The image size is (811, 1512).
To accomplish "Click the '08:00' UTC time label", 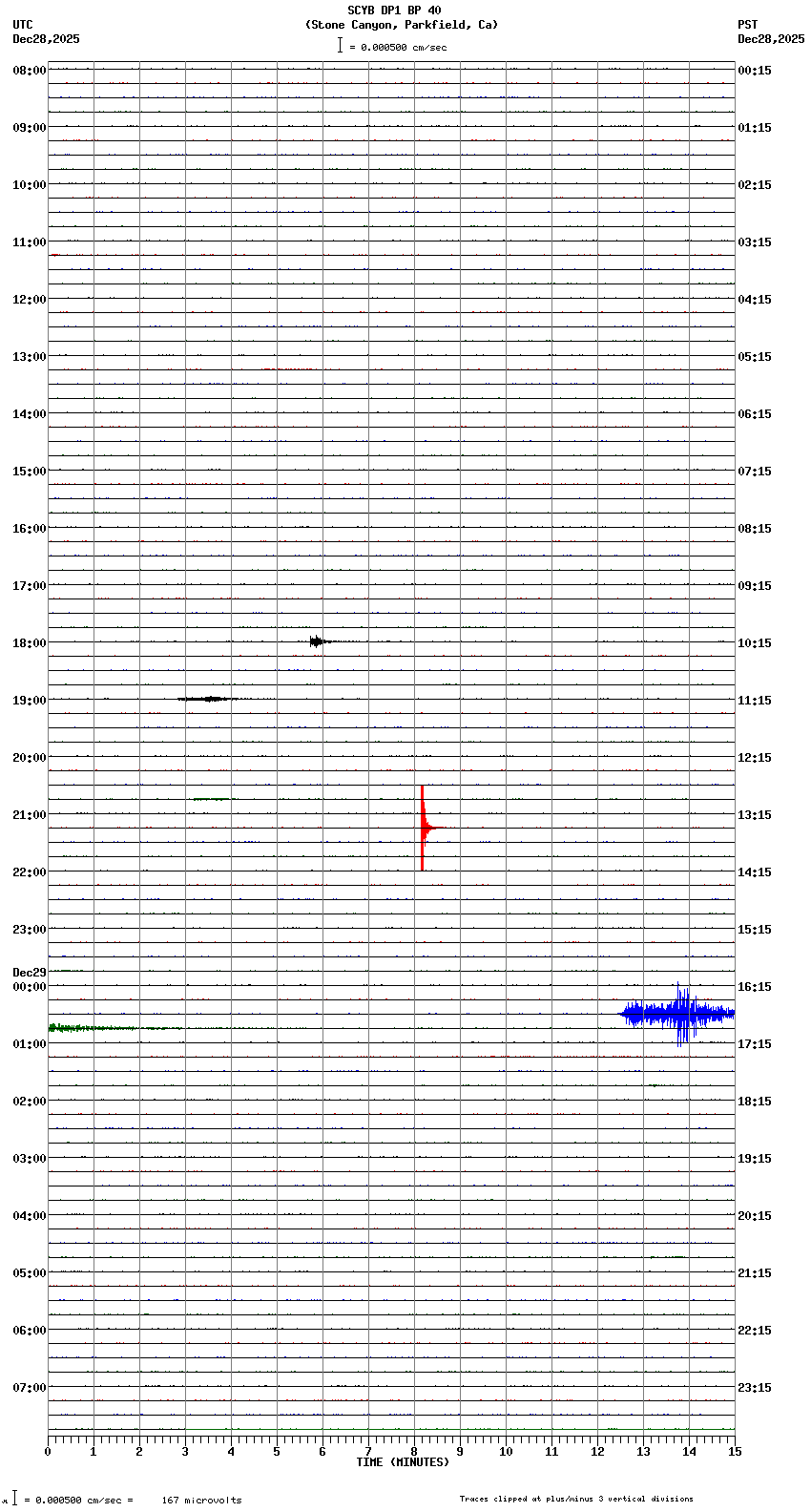I will pyautogui.click(x=30, y=71).
